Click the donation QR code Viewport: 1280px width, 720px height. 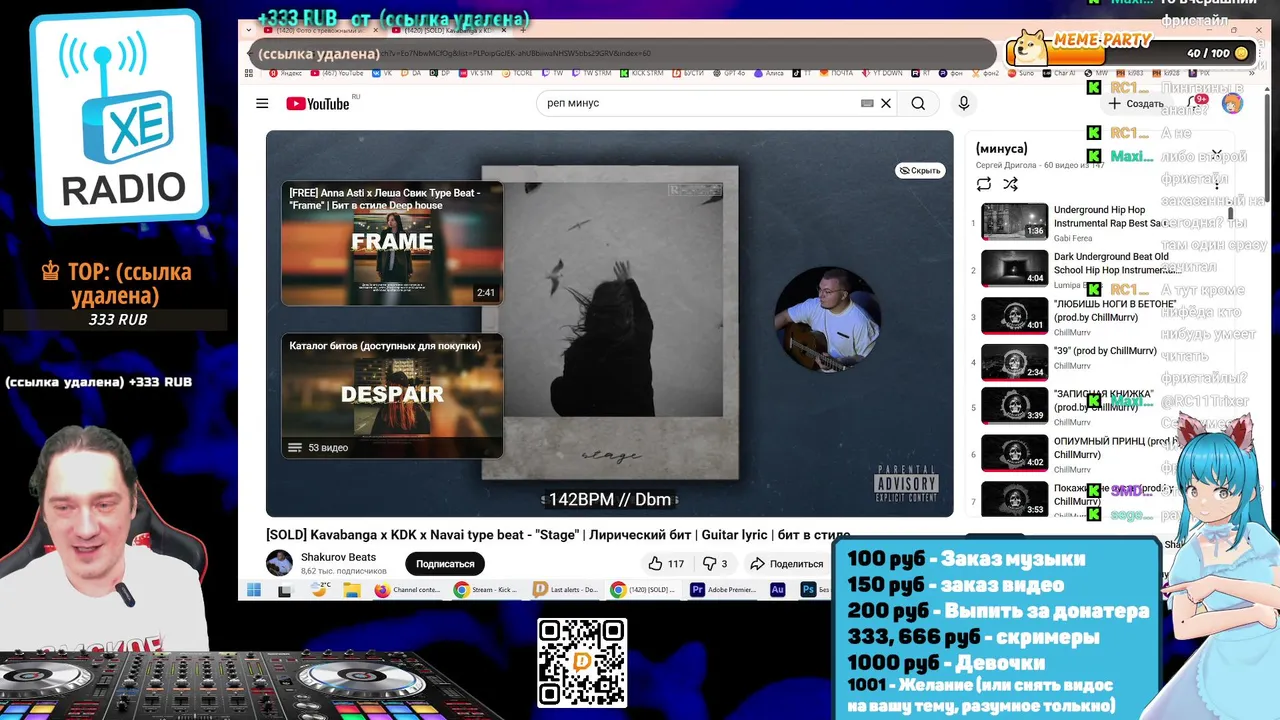pos(582,662)
